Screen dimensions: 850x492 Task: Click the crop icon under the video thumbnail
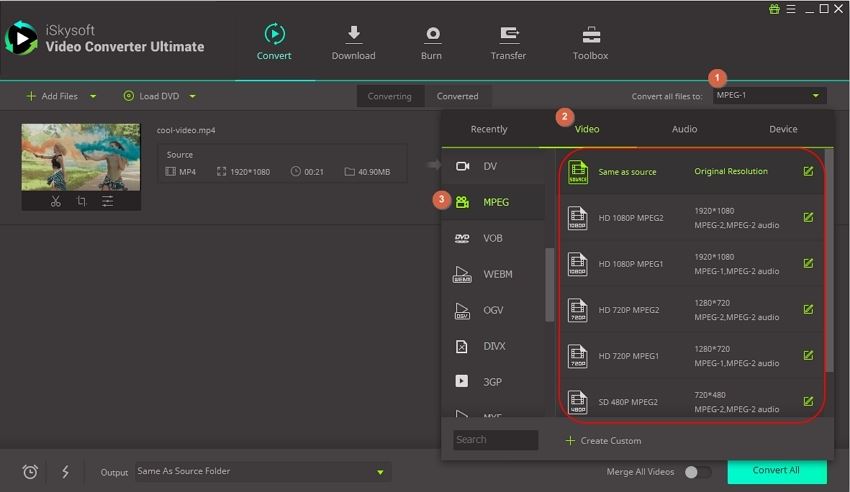81,201
